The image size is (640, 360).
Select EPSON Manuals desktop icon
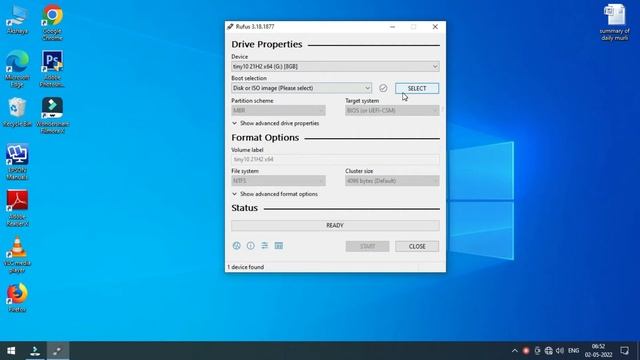click(x=17, y=162)
